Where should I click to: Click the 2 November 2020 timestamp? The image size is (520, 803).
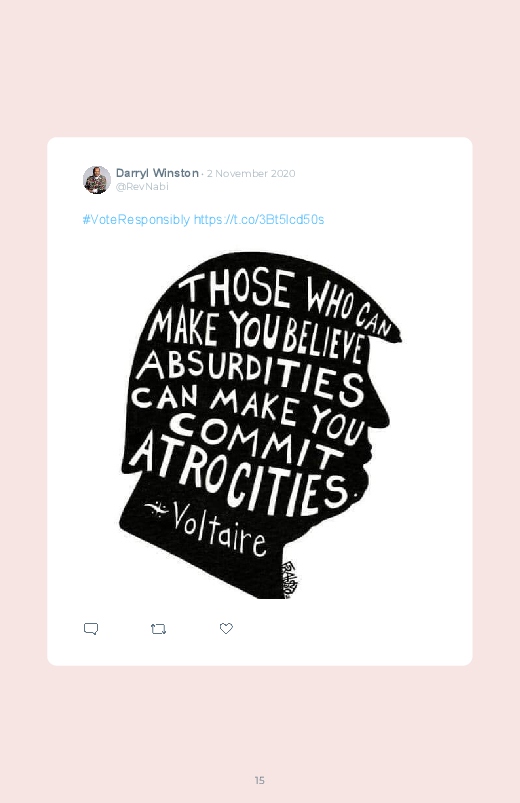pos(251,174)
